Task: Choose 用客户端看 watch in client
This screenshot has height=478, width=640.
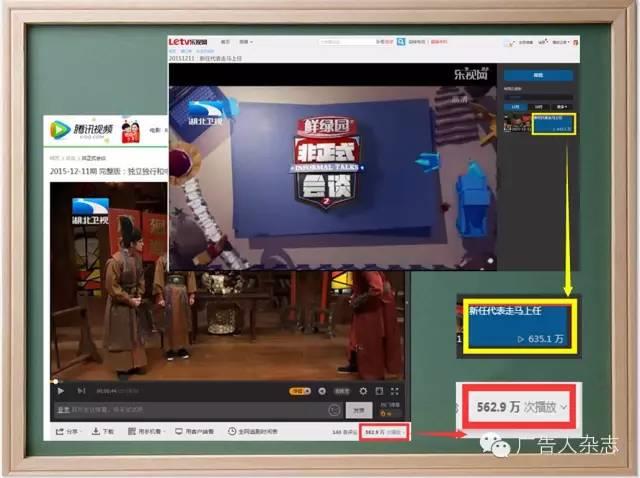Action: (194, 431)
